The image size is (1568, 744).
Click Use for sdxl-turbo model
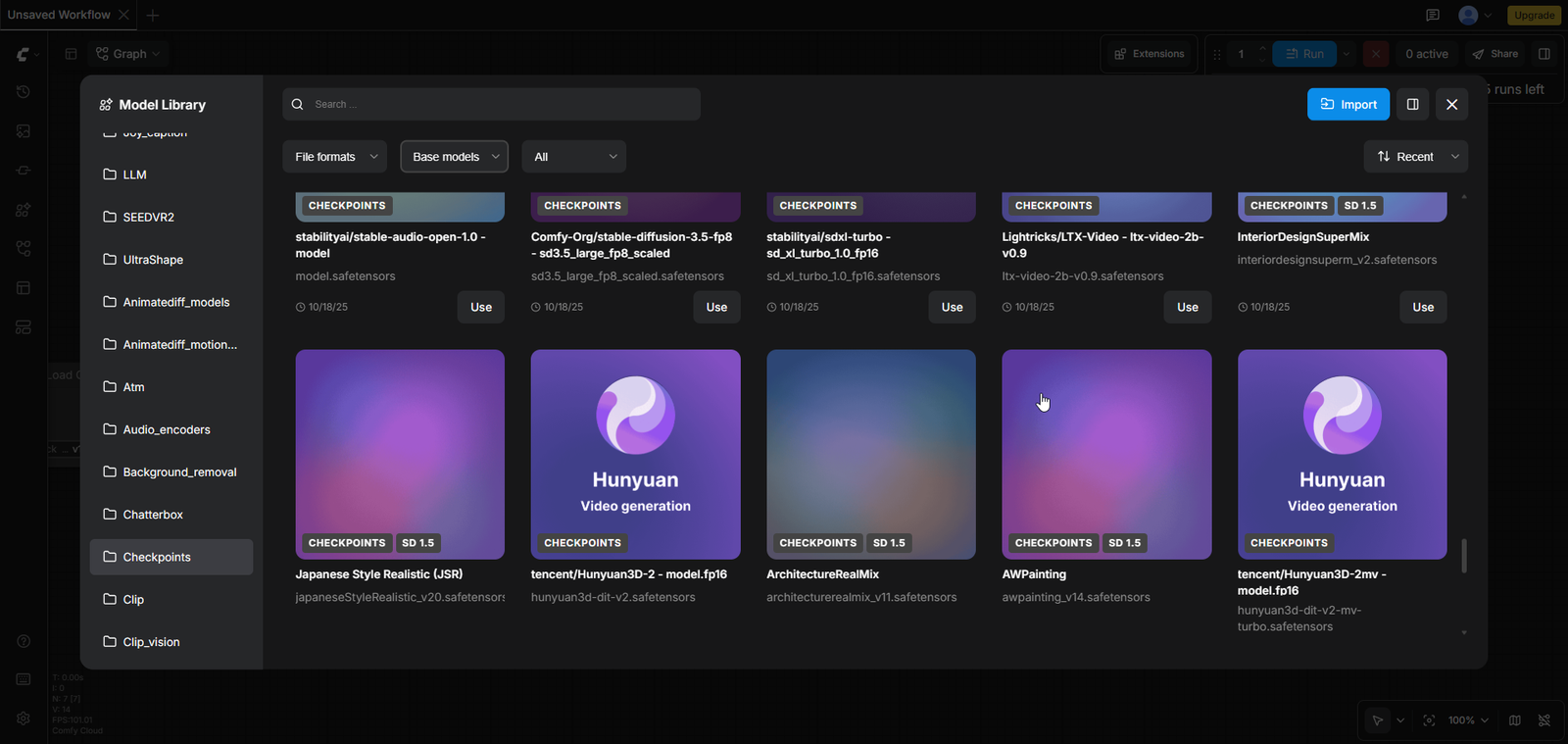click(953, 307)
